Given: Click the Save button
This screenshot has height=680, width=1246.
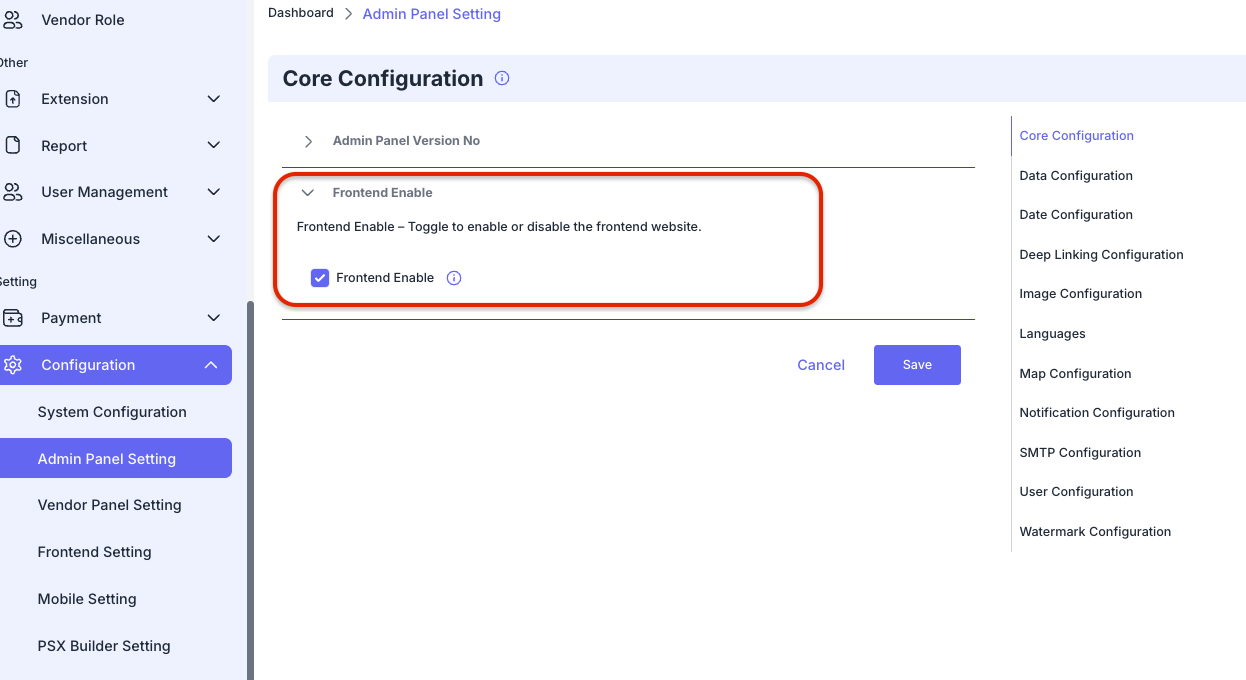Looking at the screenshot, I should click(x=917, y=365).
